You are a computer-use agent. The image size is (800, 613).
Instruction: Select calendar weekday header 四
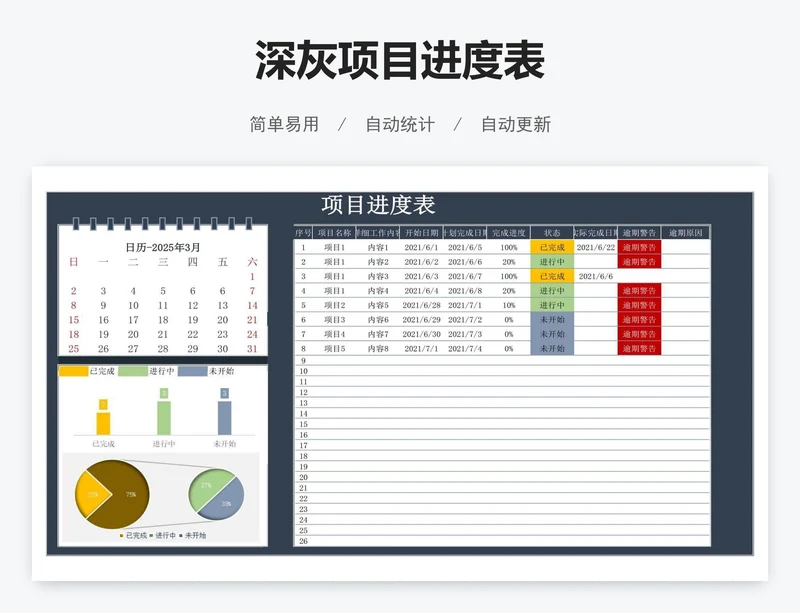pyautogui.click(x=192, y=262)
